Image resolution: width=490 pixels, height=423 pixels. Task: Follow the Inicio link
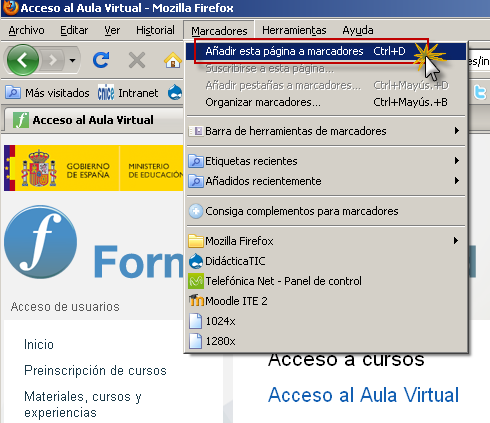39,344
